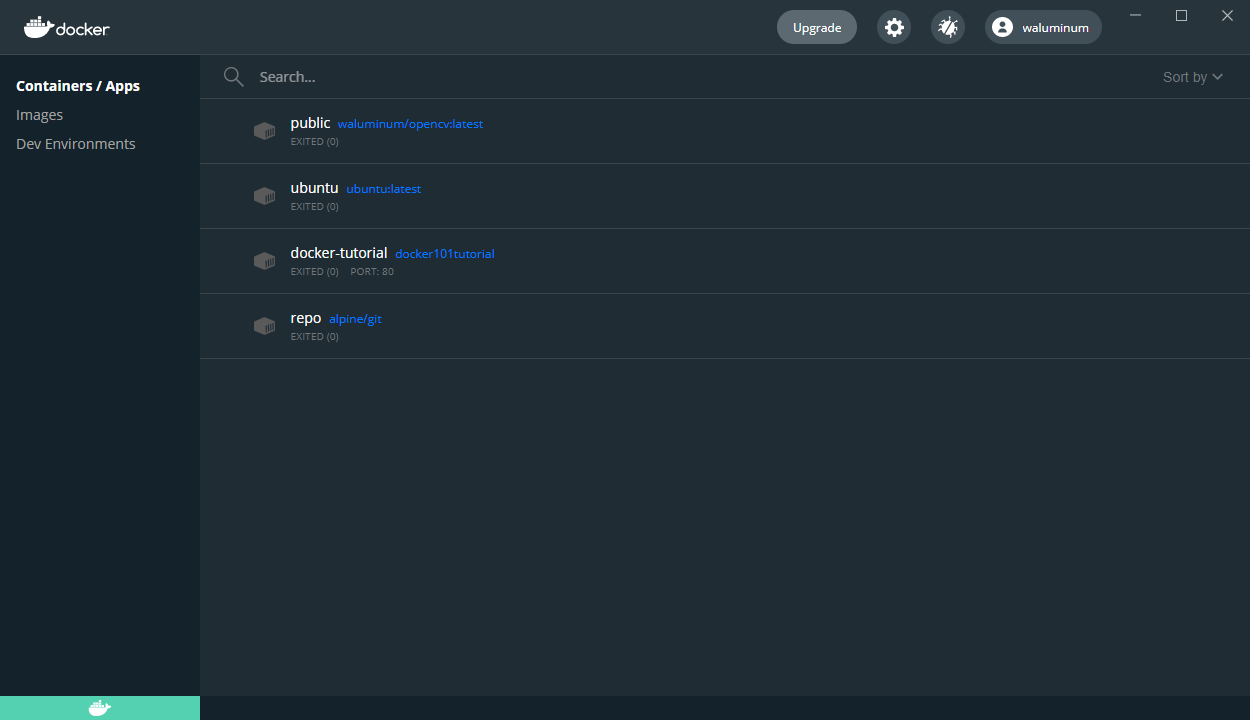
Task: Select the docker-tutorial container name
Action: click(x=339, y=253)
